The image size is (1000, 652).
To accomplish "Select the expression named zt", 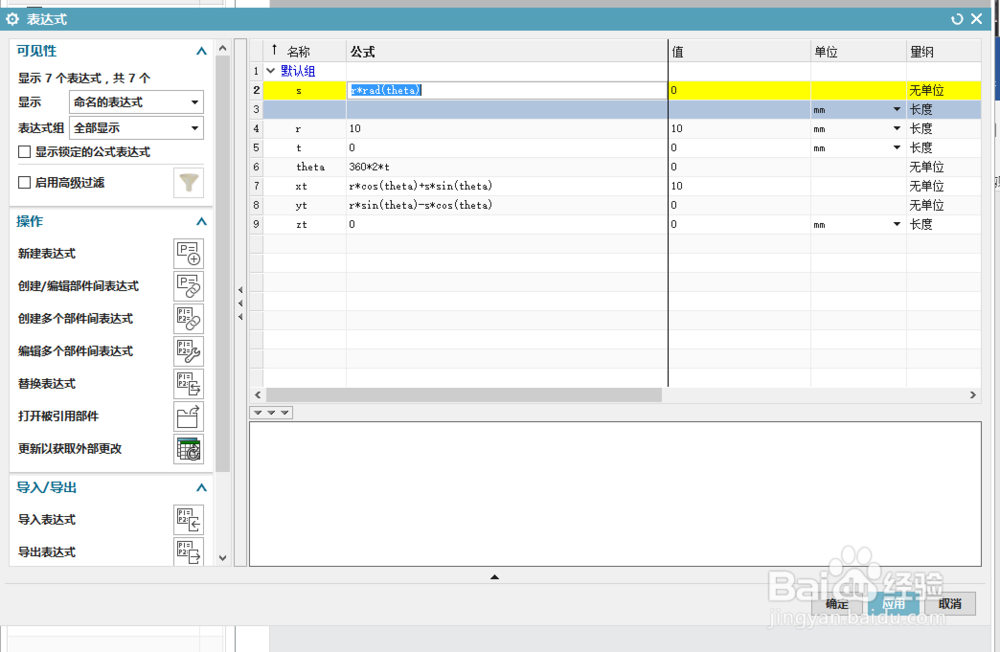I will pos(301,224).
